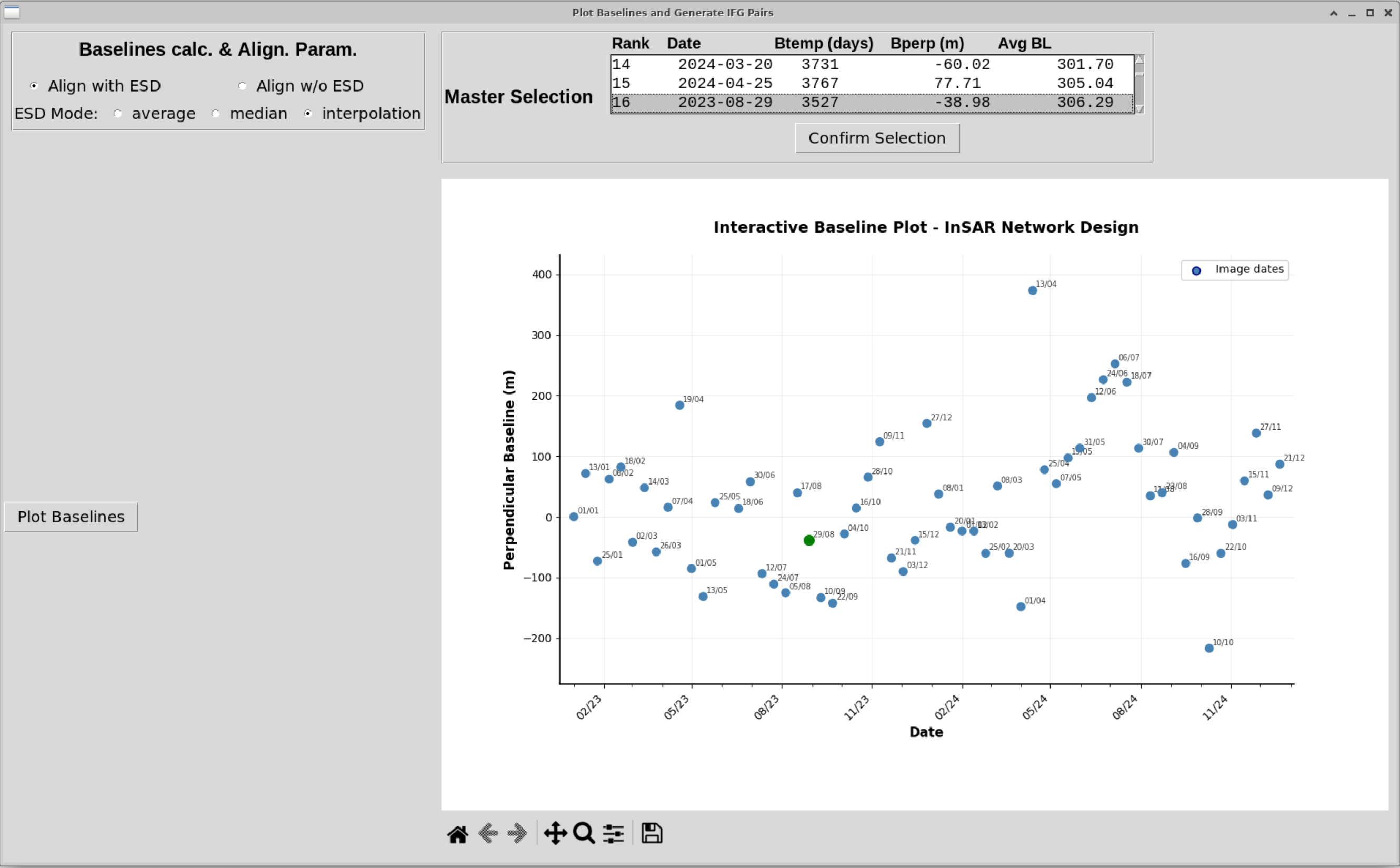Click the Confirm Selection button
This screenshot has height=868, width=1400.
coord(877,138)
